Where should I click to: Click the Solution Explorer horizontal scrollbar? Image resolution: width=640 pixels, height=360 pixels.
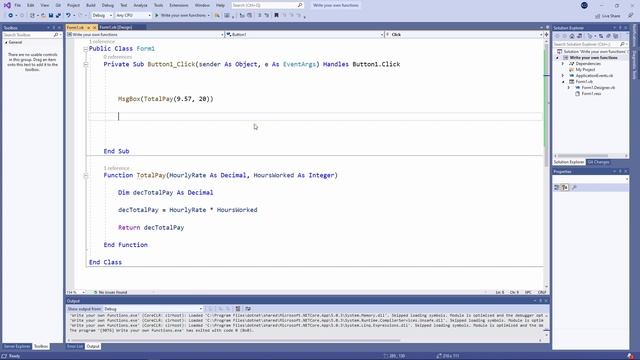(x=583, y=156)
